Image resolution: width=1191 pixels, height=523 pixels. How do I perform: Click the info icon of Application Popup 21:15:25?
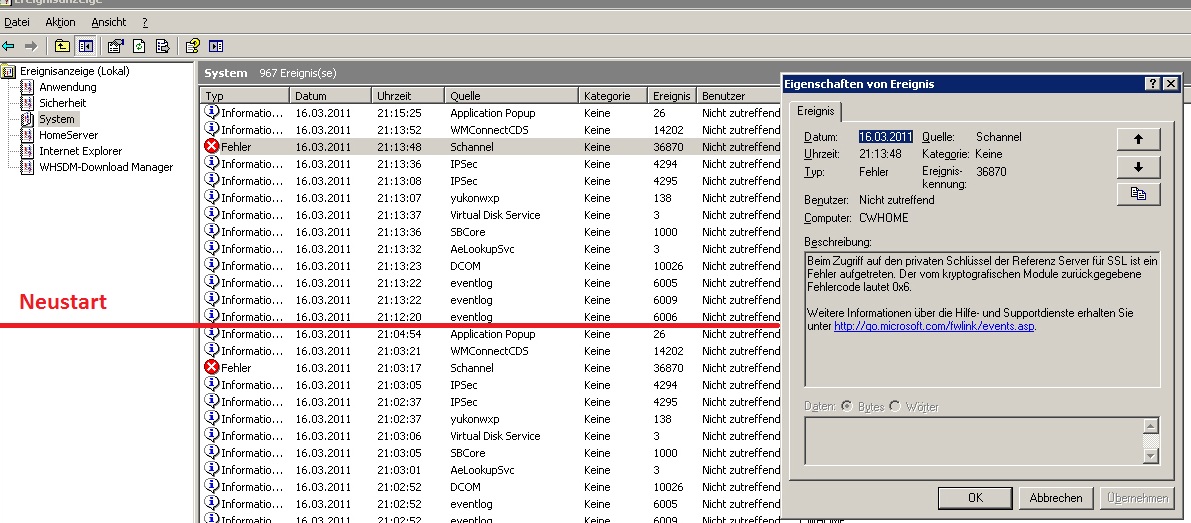[x=212, y=112]
